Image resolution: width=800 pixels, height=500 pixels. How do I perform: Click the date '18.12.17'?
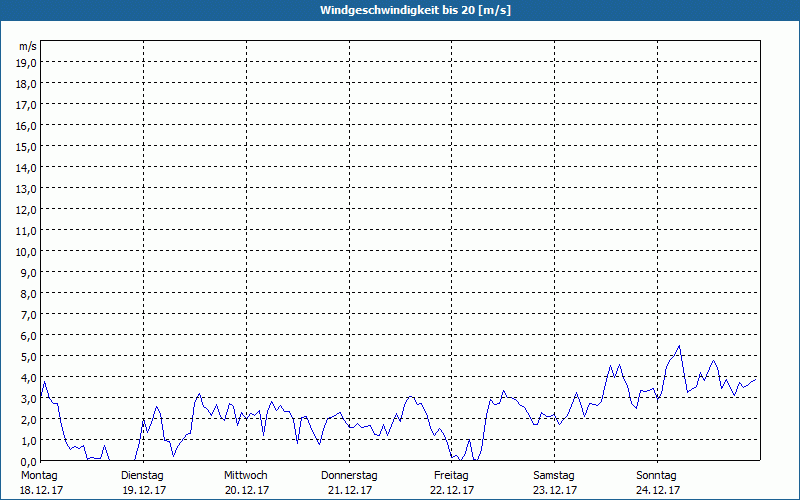[x=41, y=490]
